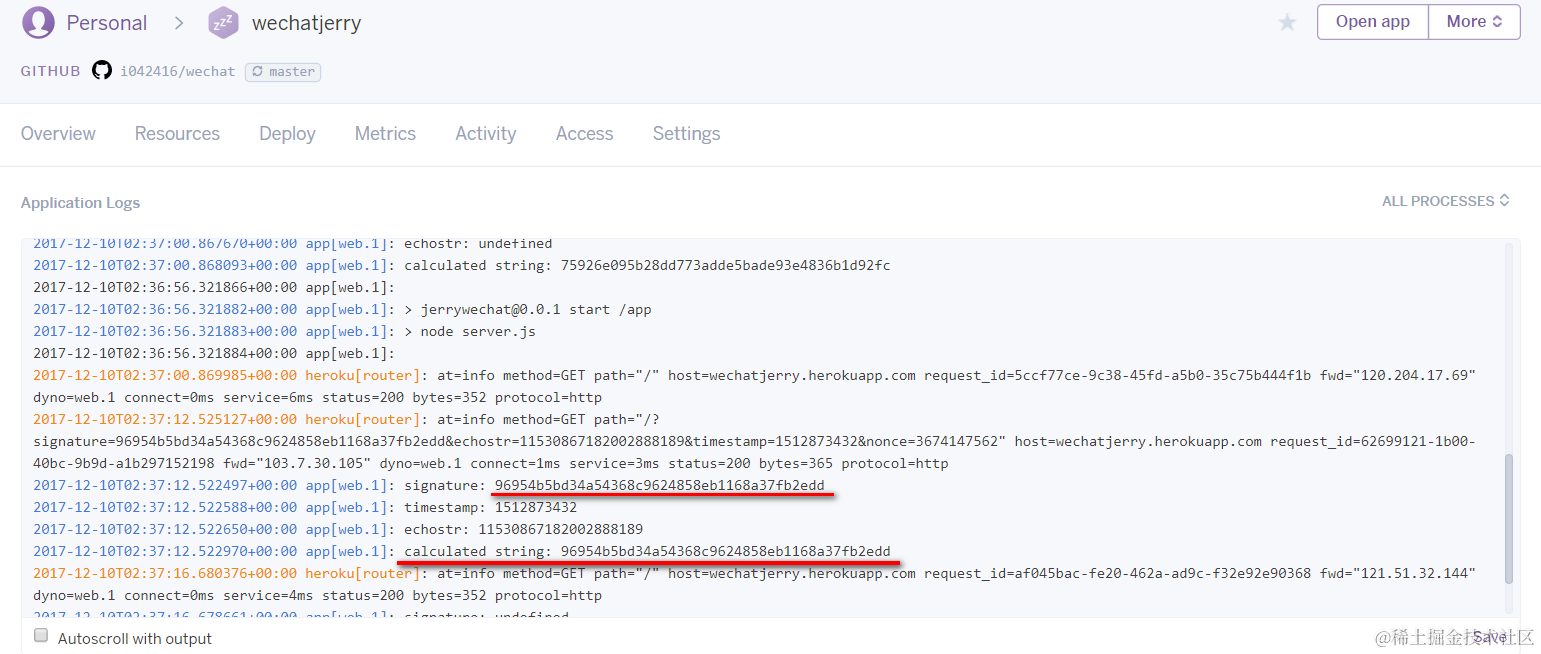Open the Deploy tab
The height and width of the screenshot is (654, 1541).
pyautogui.click(x=287, y=134)
